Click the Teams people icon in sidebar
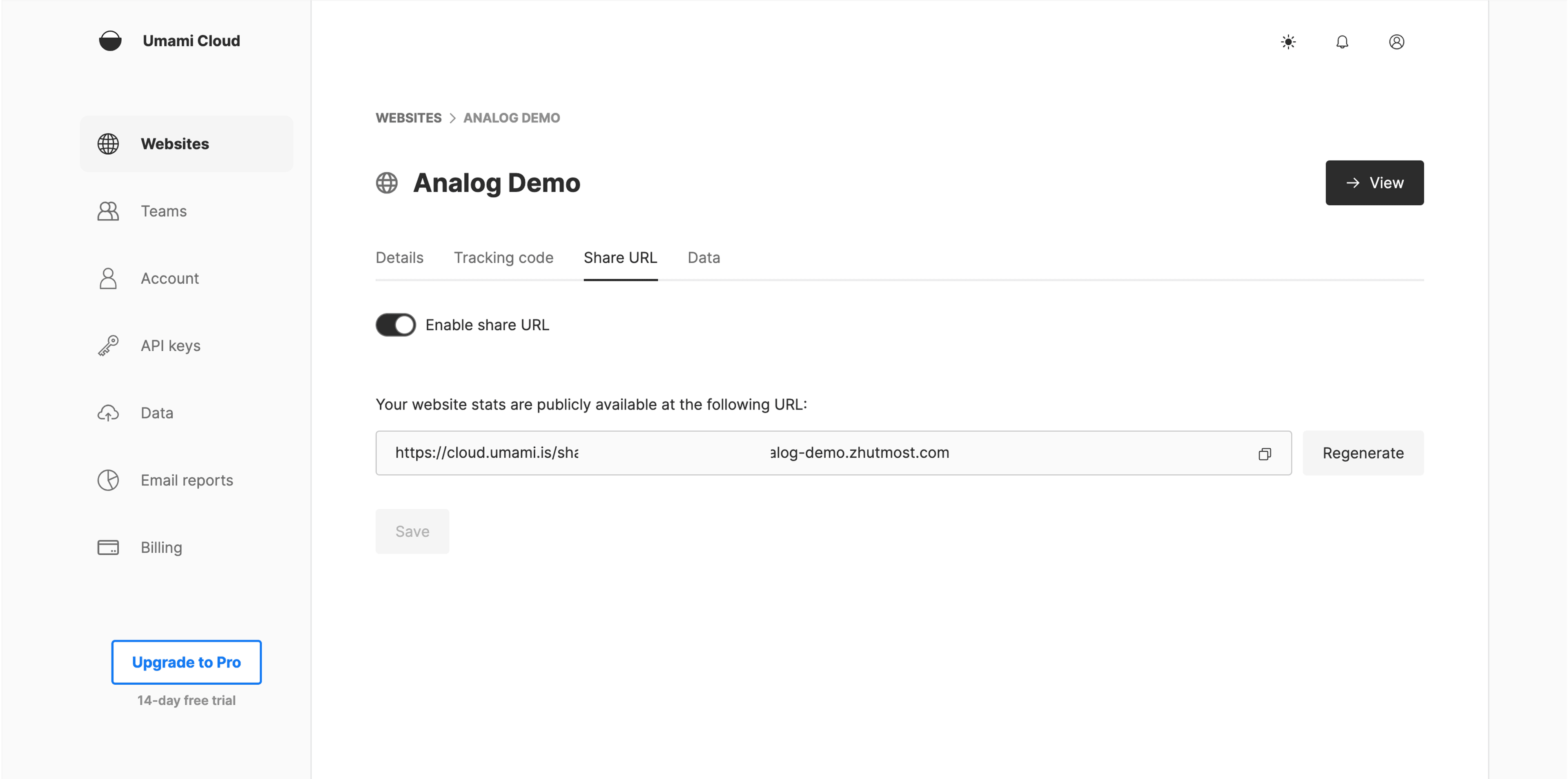1568x779 pixels. [x=108, y=211]
